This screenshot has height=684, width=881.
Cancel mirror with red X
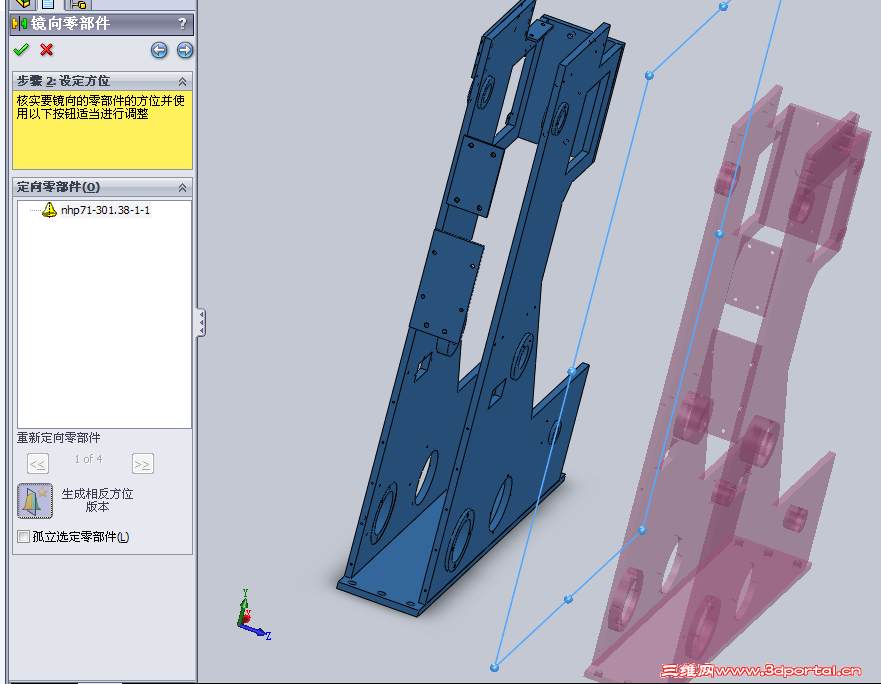(x=47, y=50)
